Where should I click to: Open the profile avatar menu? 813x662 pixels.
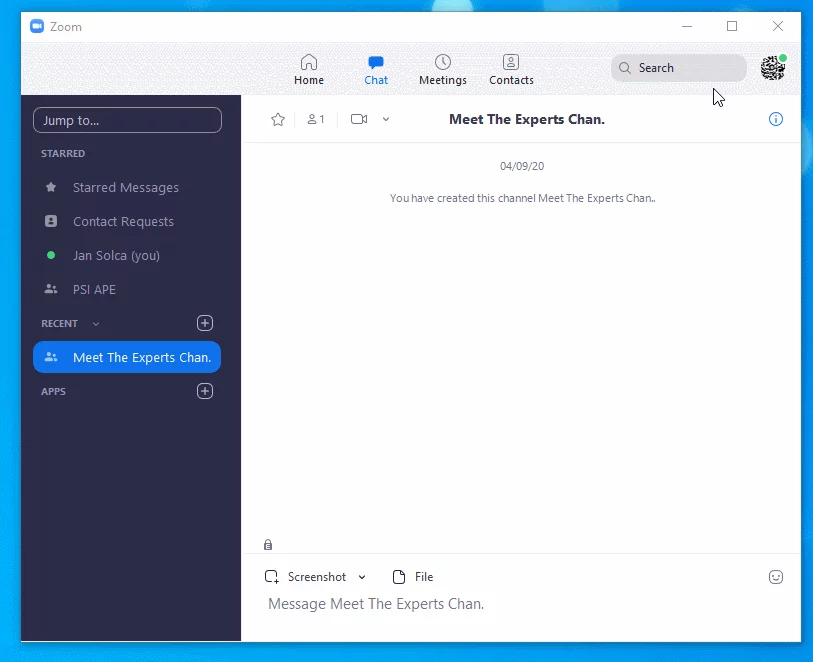pyautogui.click(x=772, y=68)
